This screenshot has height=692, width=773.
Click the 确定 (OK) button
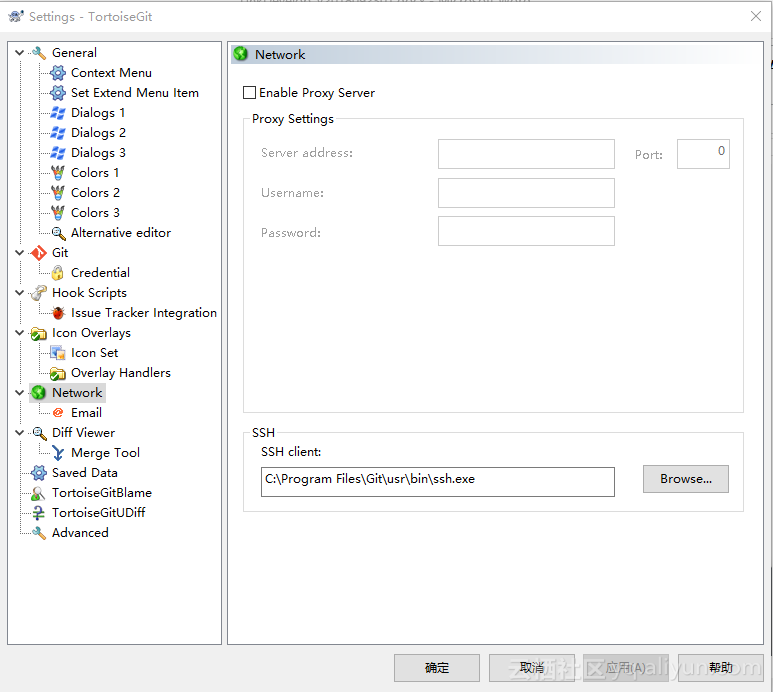pyautogui.click(x=437, y=668)
